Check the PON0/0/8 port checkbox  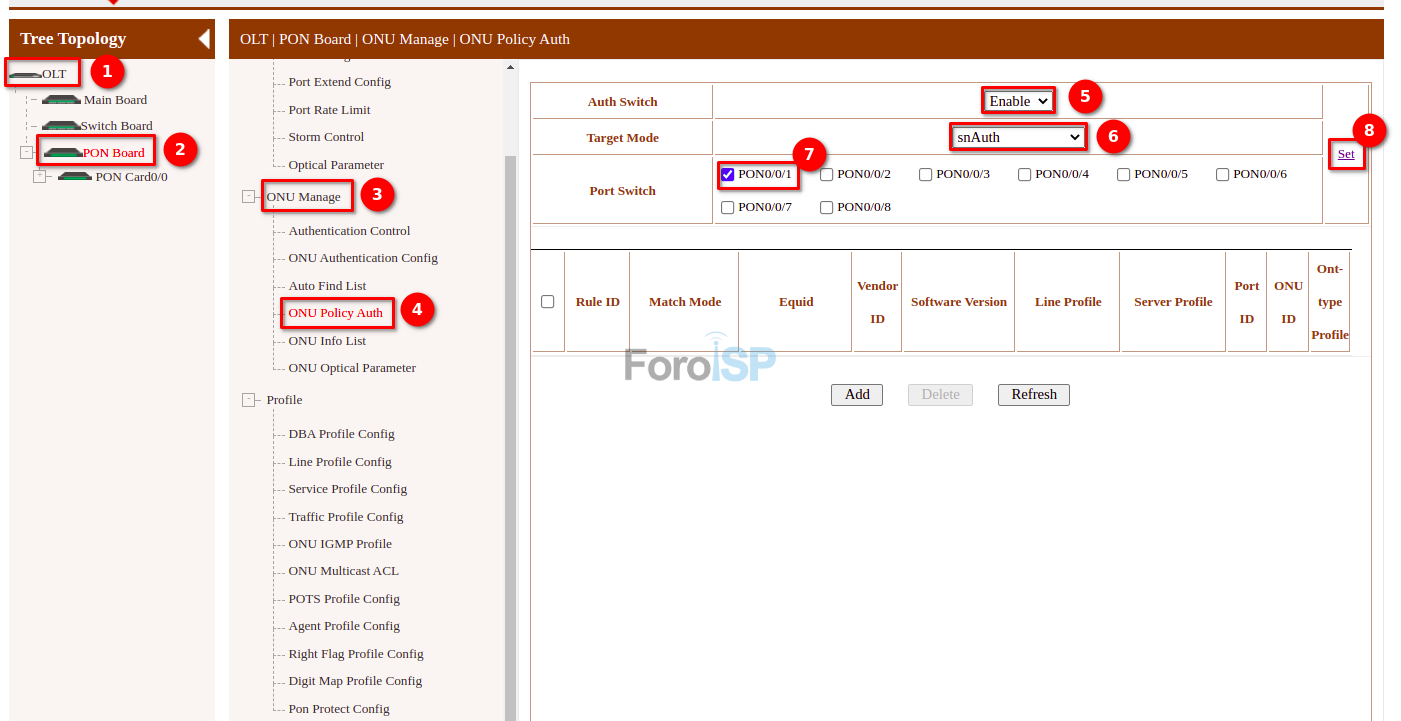tap(827, 208)
